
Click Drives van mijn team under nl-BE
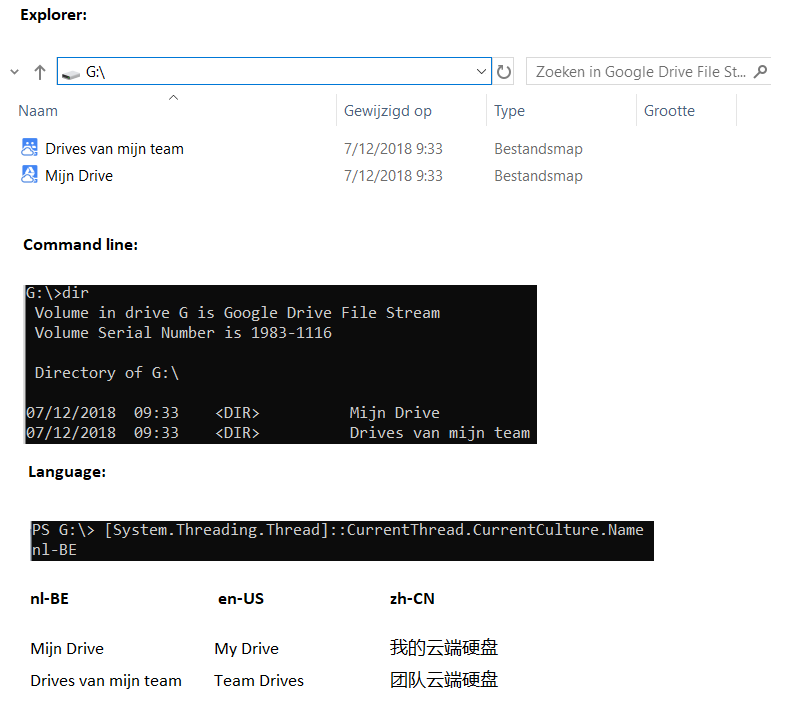[x=106, y=680]
